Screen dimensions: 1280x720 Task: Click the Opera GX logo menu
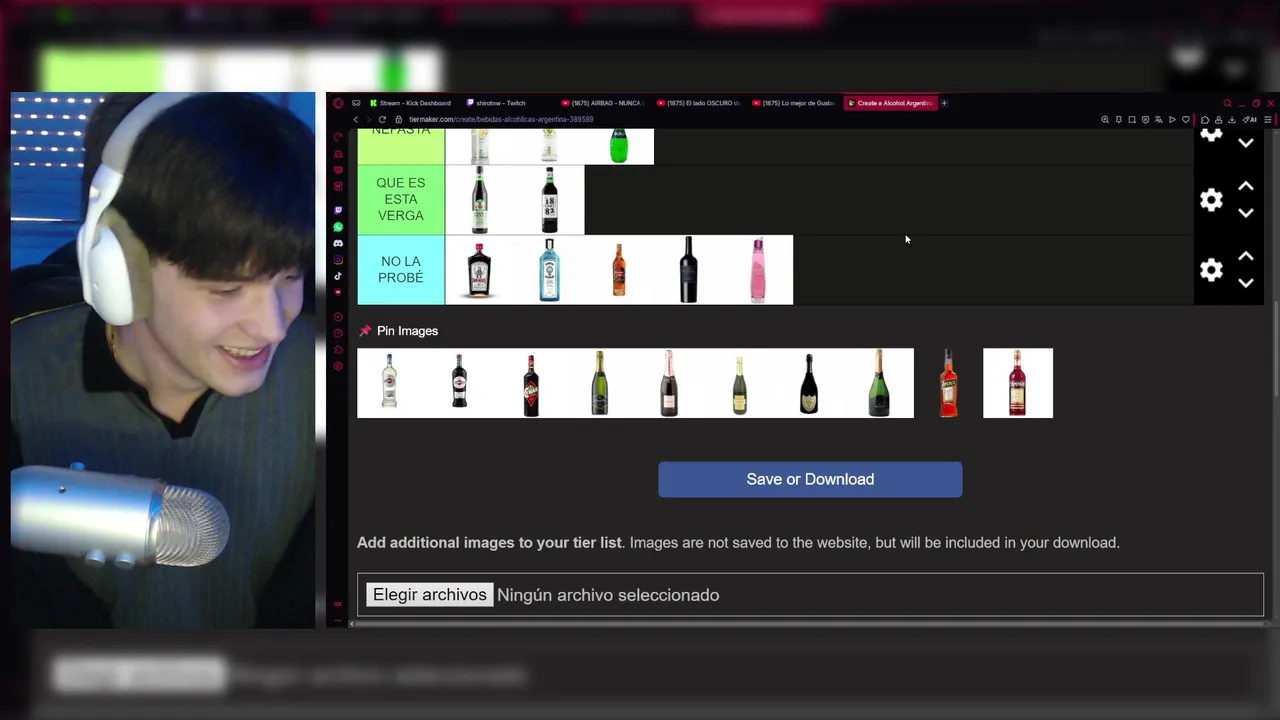(338, 103)
